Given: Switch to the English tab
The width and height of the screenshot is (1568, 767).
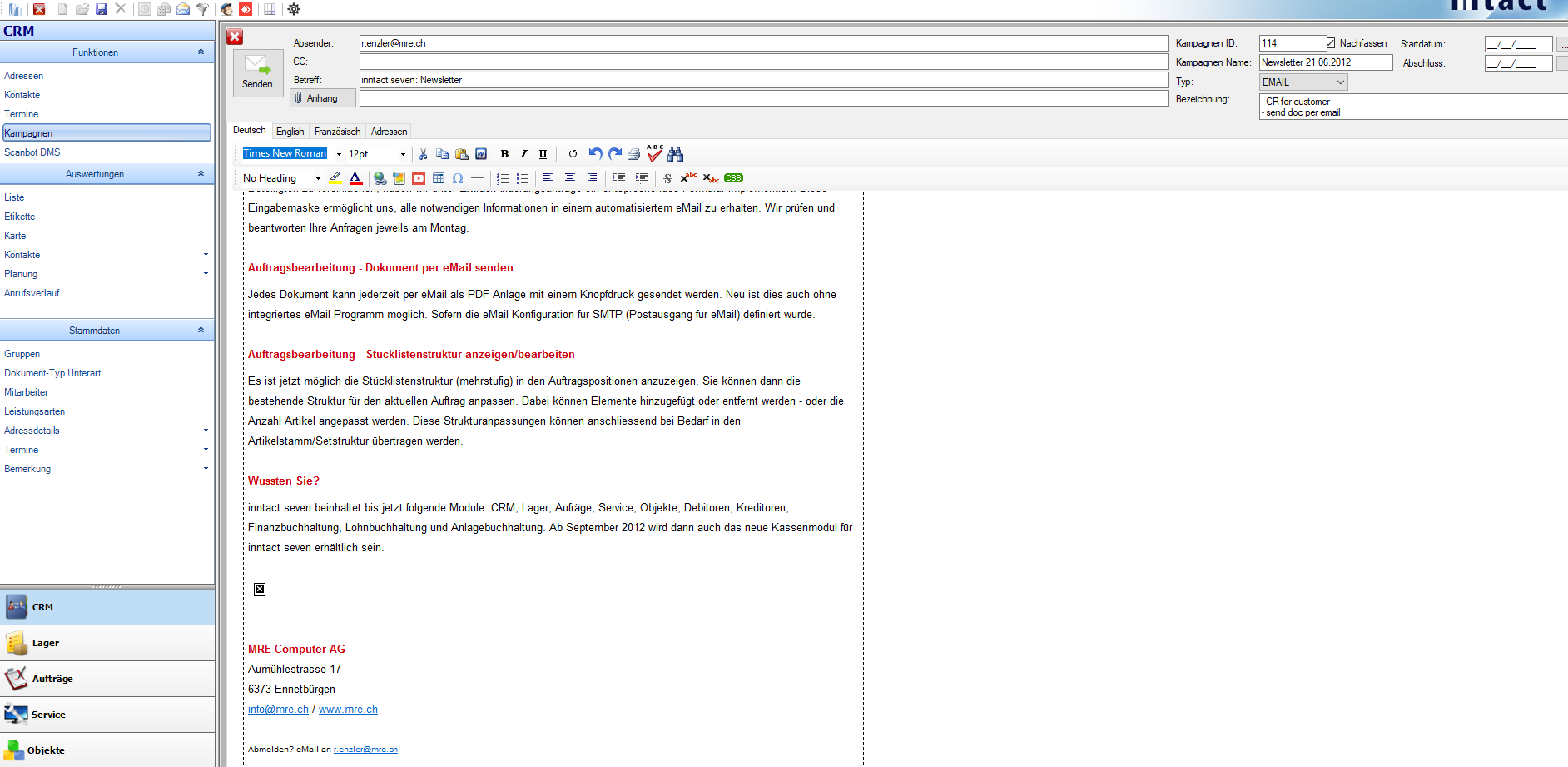Looking at the screenshot, I should pyautogui.click(x=290, y=132).
